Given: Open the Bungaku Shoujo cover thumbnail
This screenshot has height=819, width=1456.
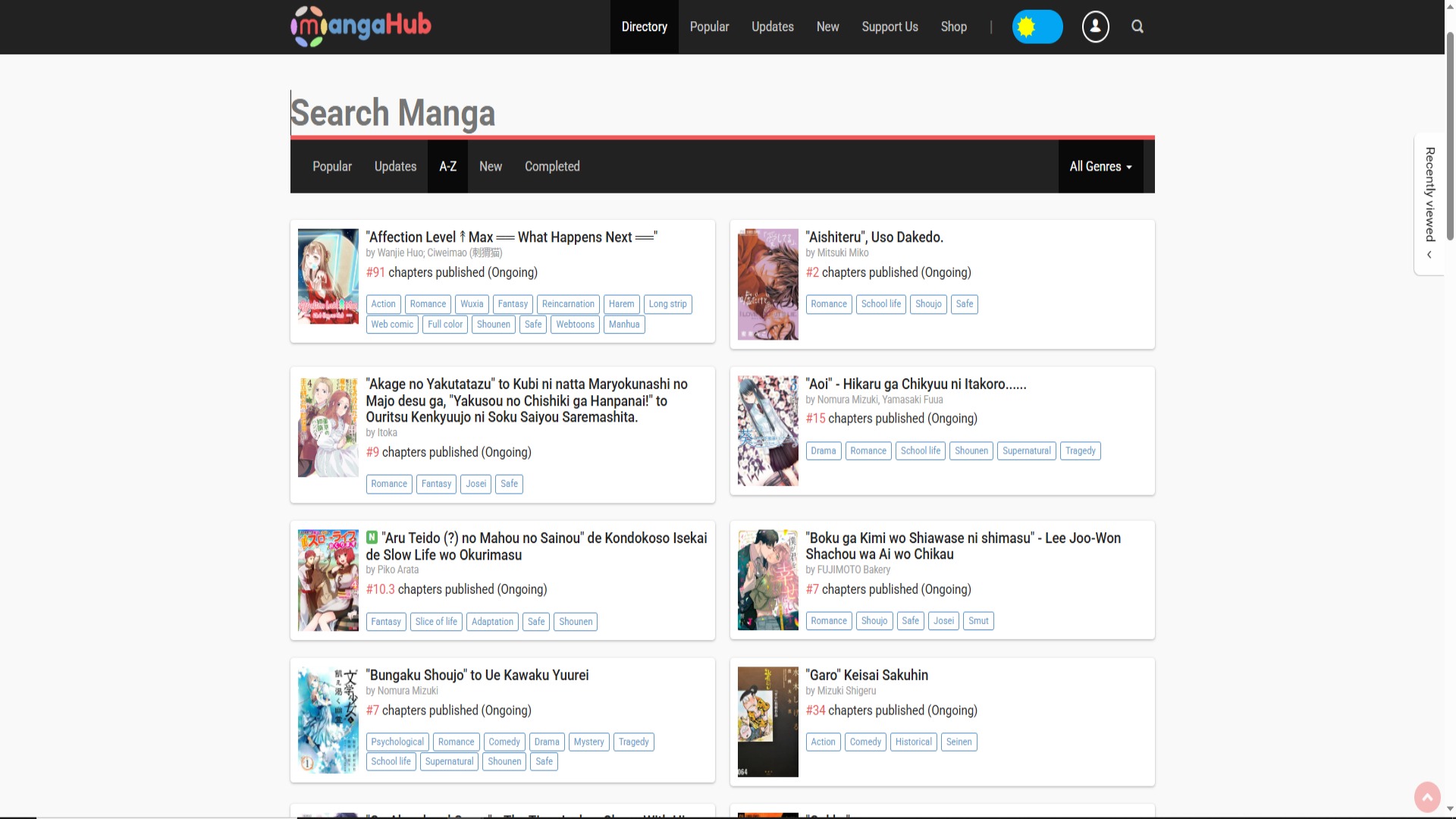Looking at the screenshot, I should (328, 720).
